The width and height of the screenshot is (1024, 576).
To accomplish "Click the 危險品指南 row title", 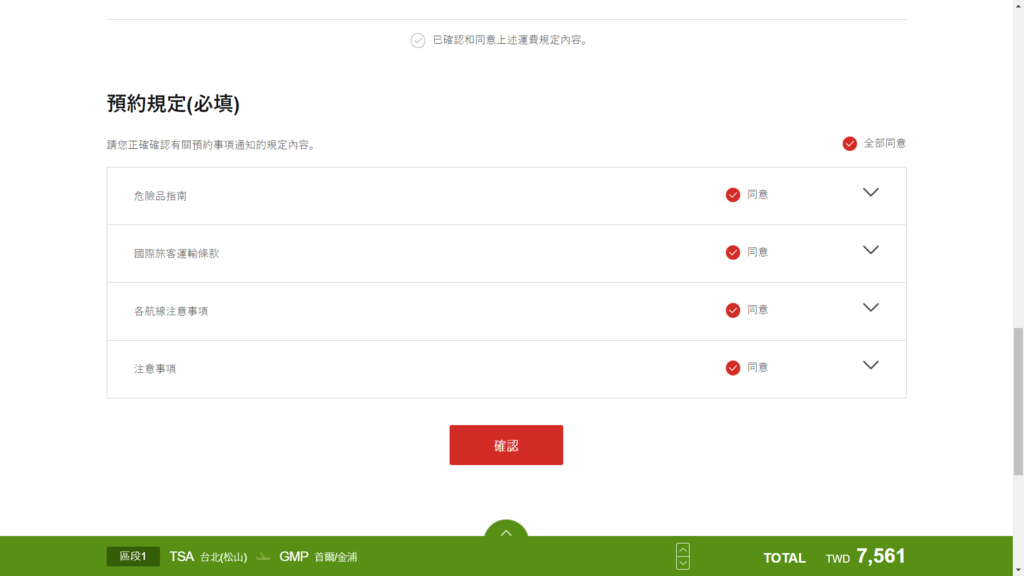I will pyautogui.click(x=161, y=196).
